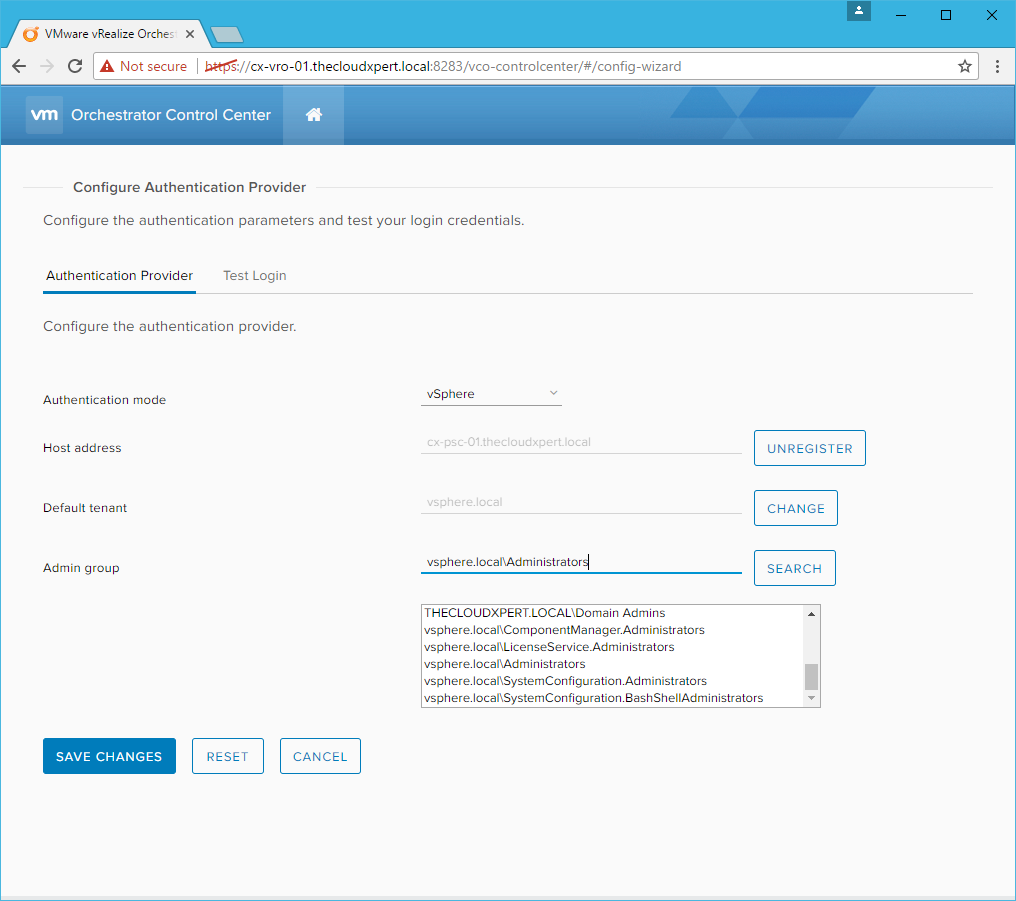The height and width of the screenshot is (901, 1016).
Task: Click the VMware vm logo
Action: (x=45, y=115)
